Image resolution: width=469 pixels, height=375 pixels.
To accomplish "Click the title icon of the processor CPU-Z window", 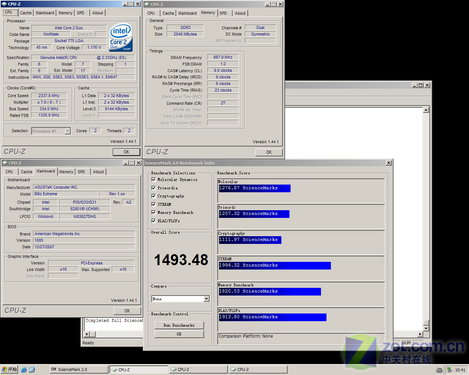I will tap(4, 4).
